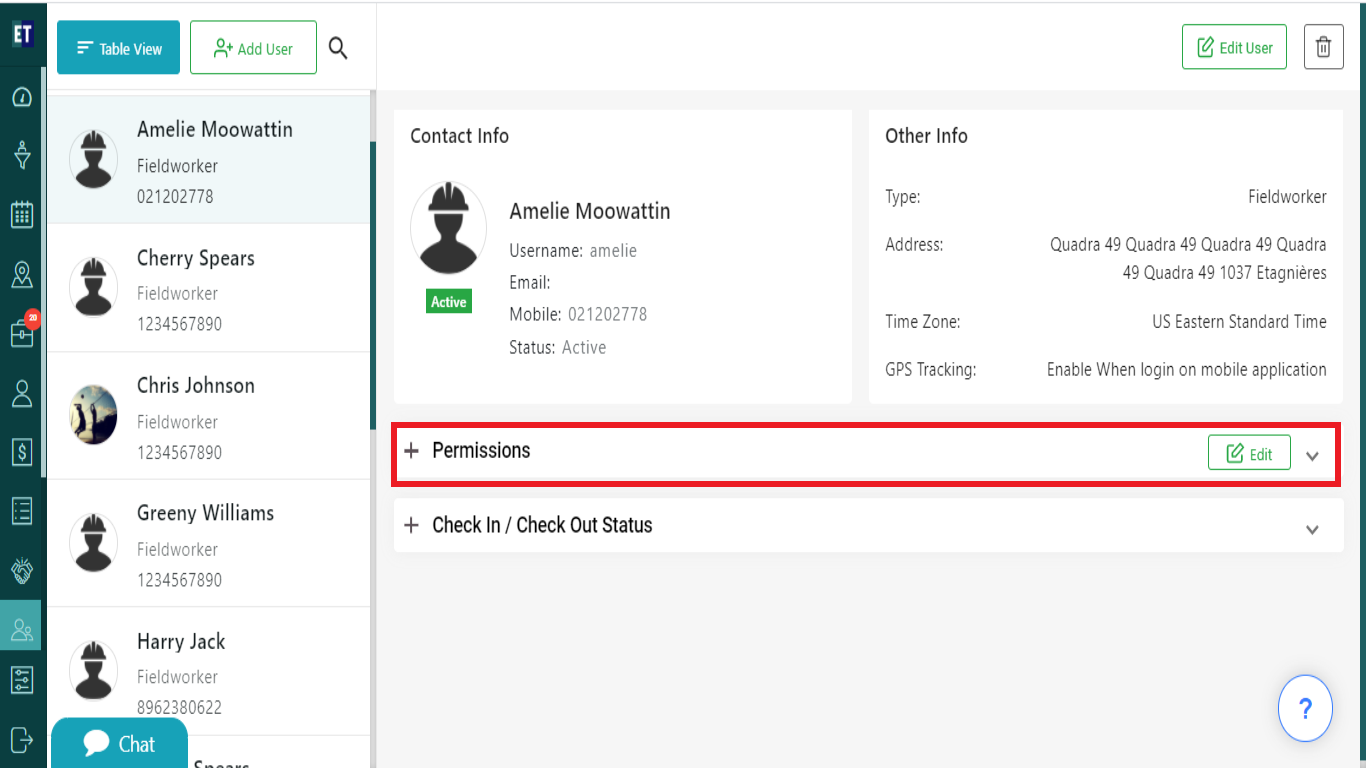Click the Check In / Check Out Status title
Image resolution: width=1366 pixels, height=768 pixels.
[542, 525]
